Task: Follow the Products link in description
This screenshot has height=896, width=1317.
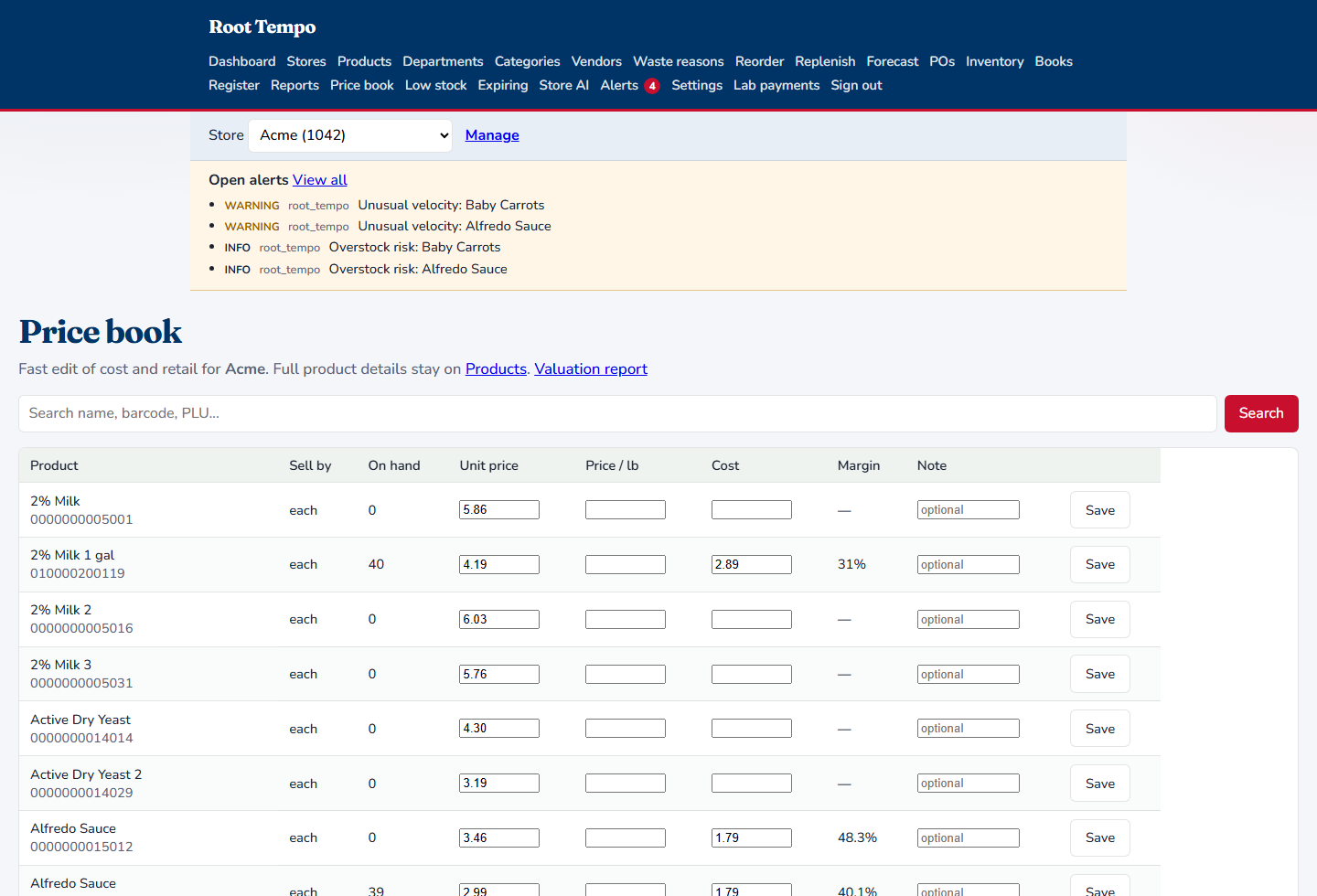Action: click(496, 369)
